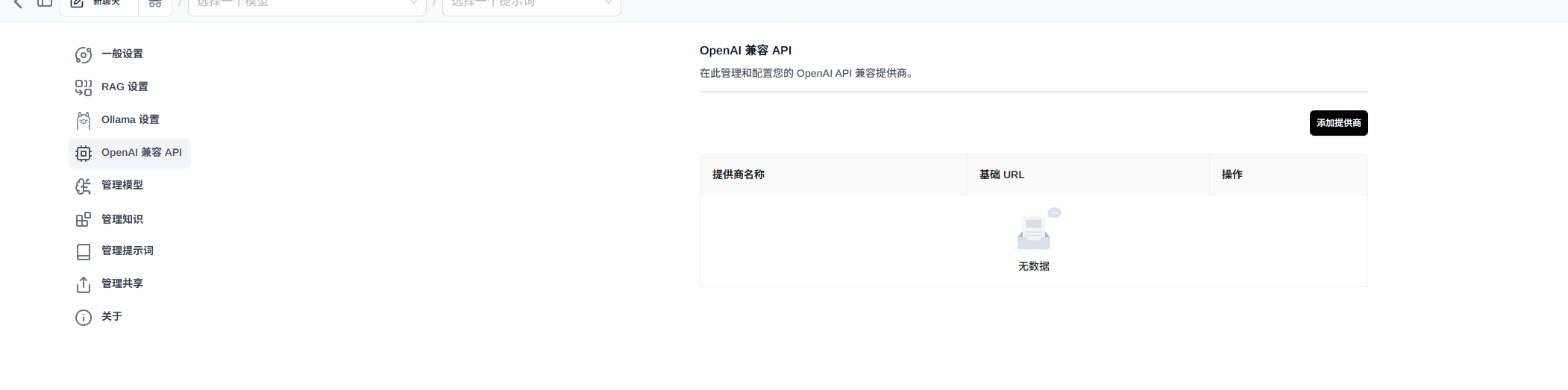Click the llama icon for Ollama 设置
Image resolution: width=1568 pixels, height=390 pixels.
coord(84,120)
